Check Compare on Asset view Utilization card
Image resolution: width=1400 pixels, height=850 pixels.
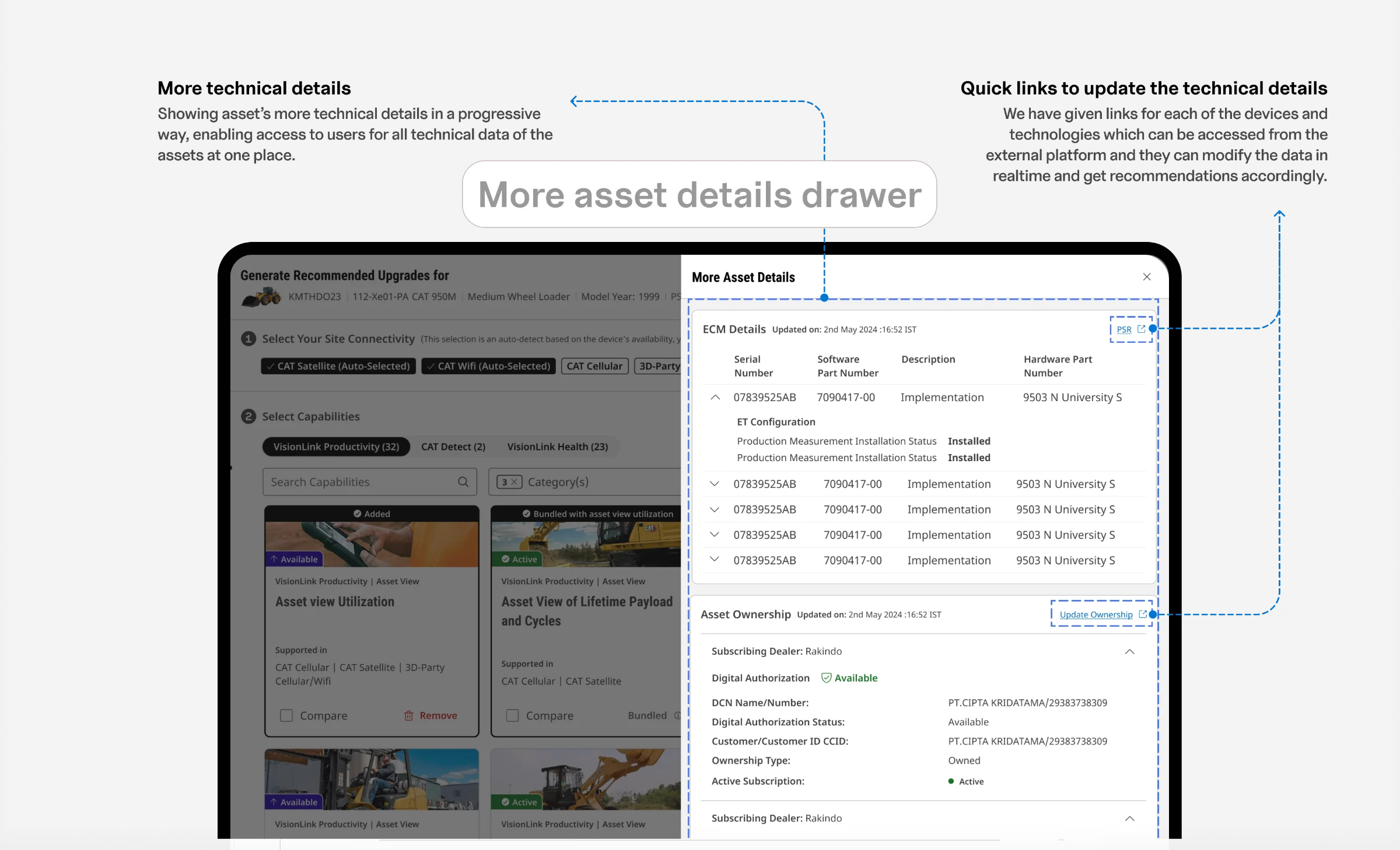coord(286,715)
